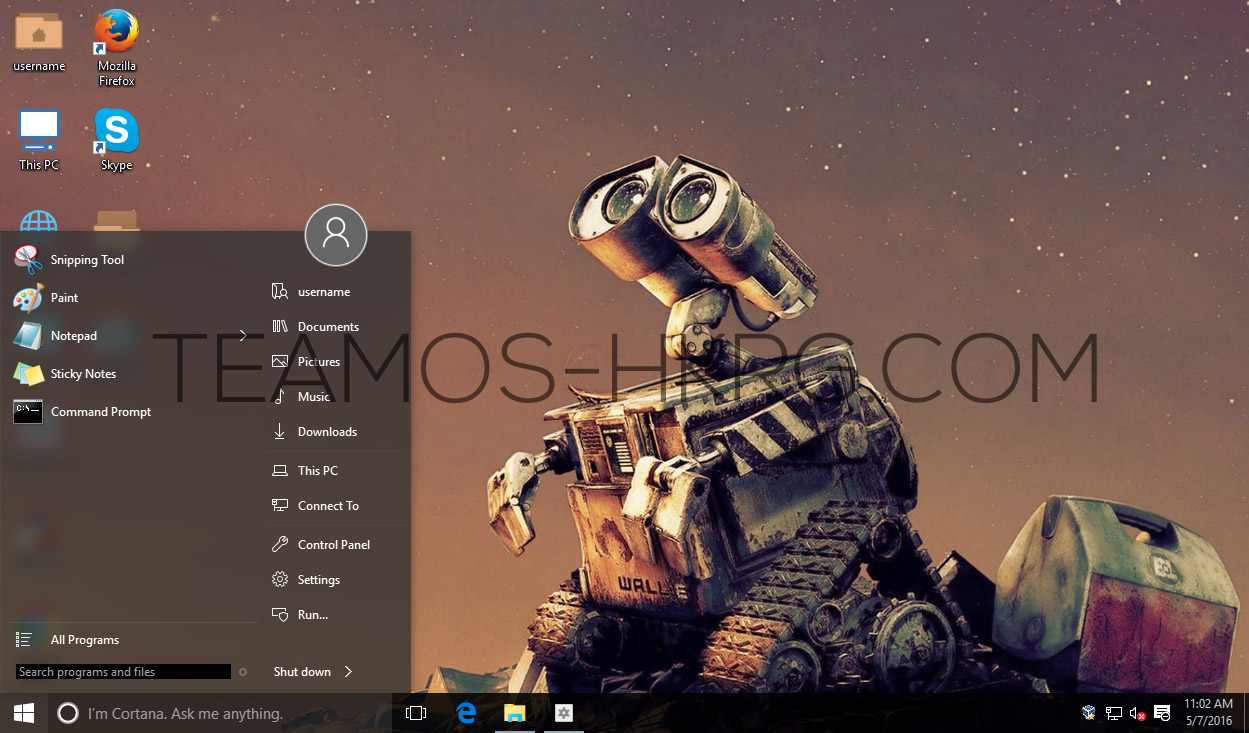This screenshot has height=733, width=1249.
Task: Switch to the Settings gear taskbar app
Action: 564,713
